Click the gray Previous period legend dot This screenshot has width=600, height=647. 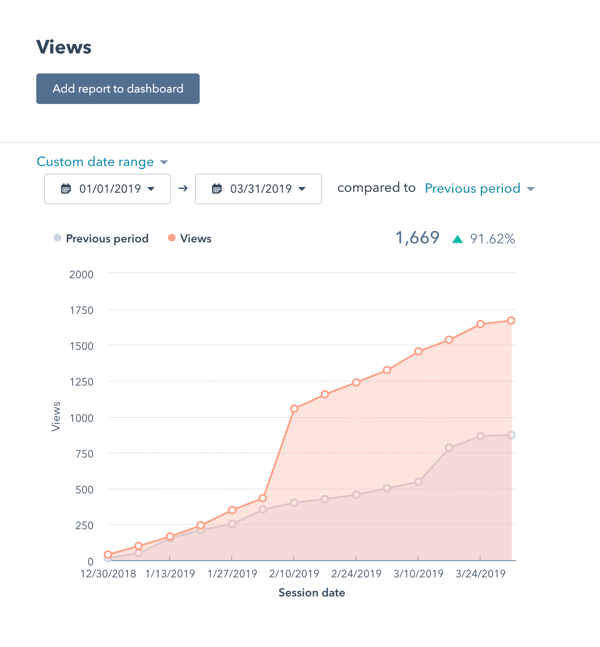point(57,238)
